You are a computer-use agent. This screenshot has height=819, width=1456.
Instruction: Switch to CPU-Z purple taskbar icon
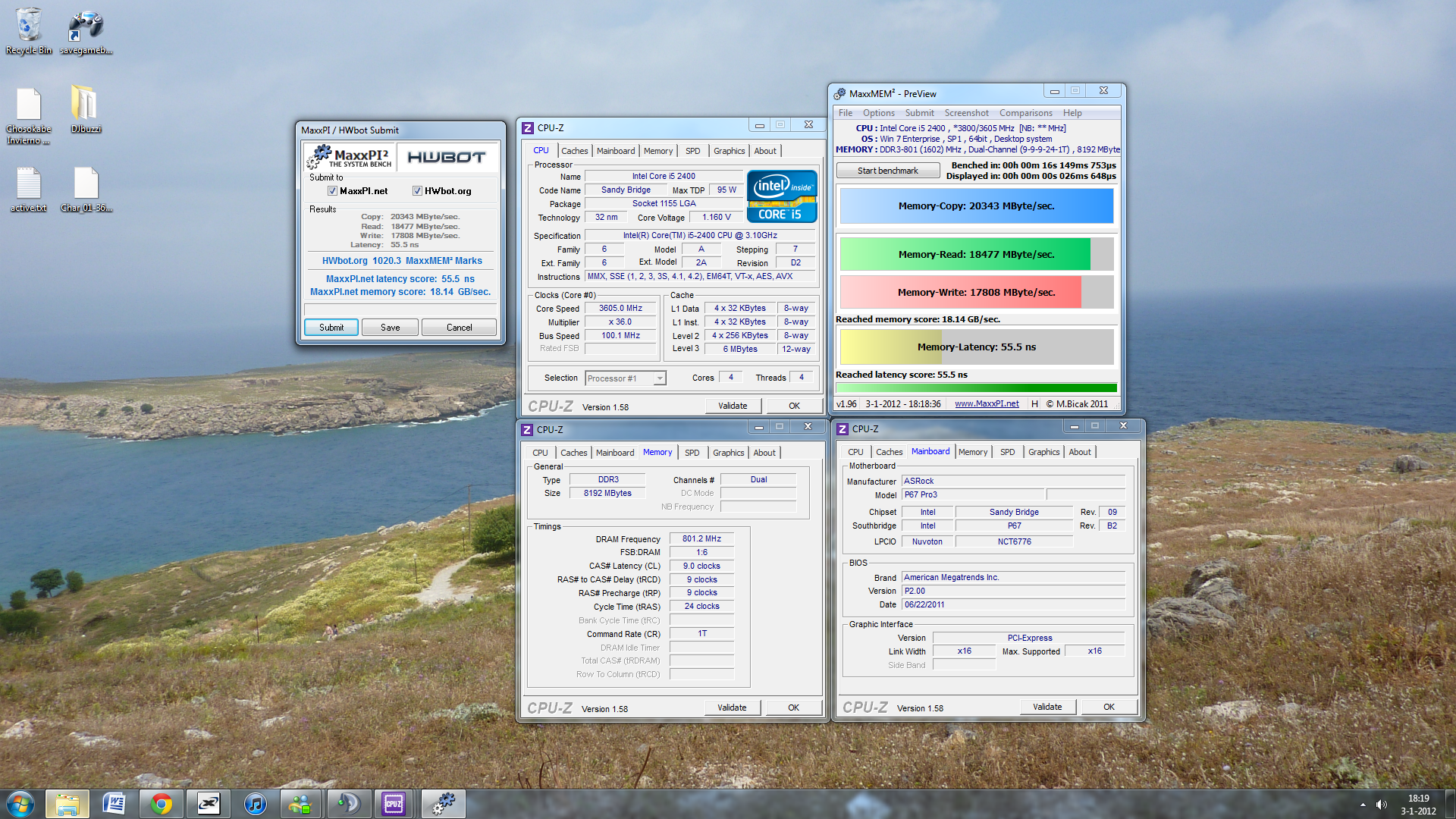pos(394,803)
